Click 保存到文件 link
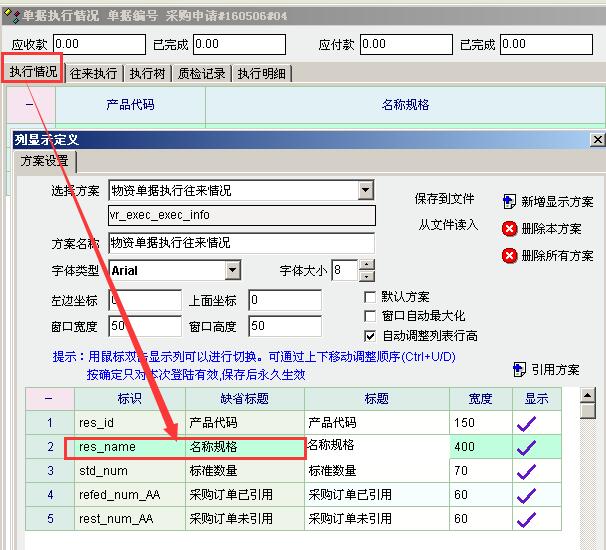606x550 pixels. 446,199
